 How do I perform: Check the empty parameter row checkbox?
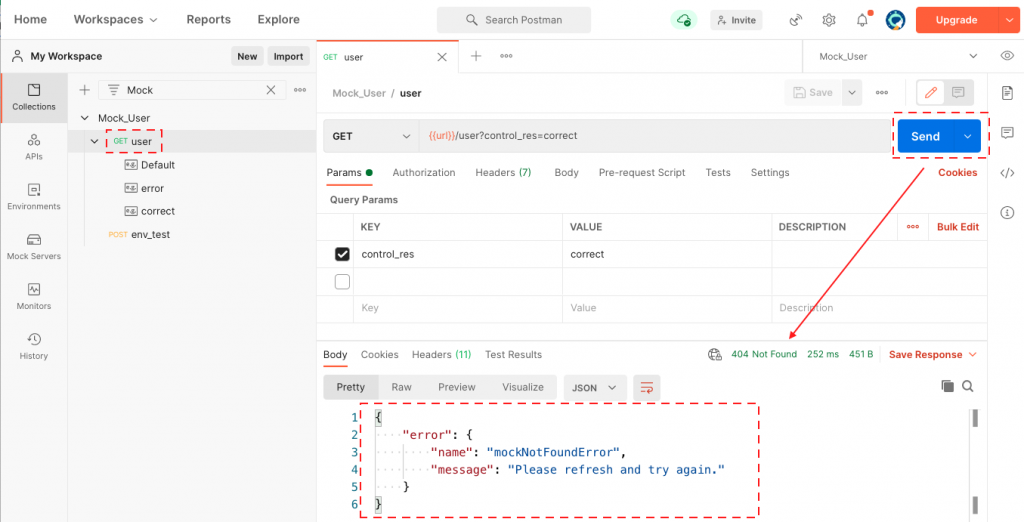[342, 282]
